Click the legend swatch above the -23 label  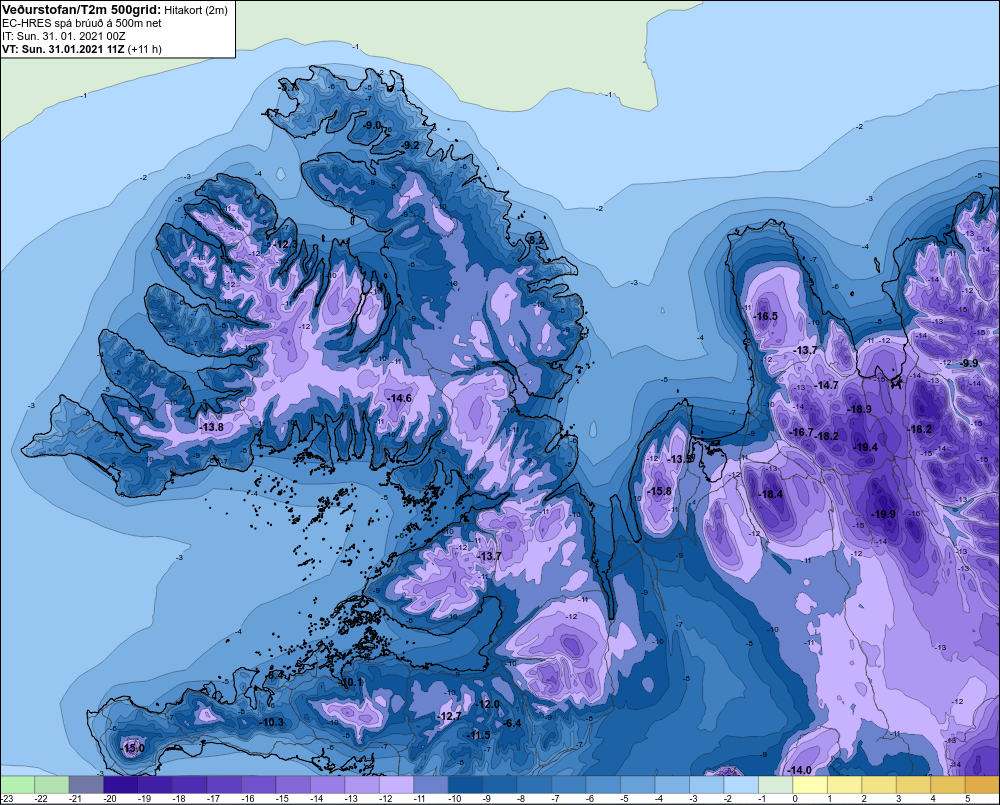pos(17,784)
